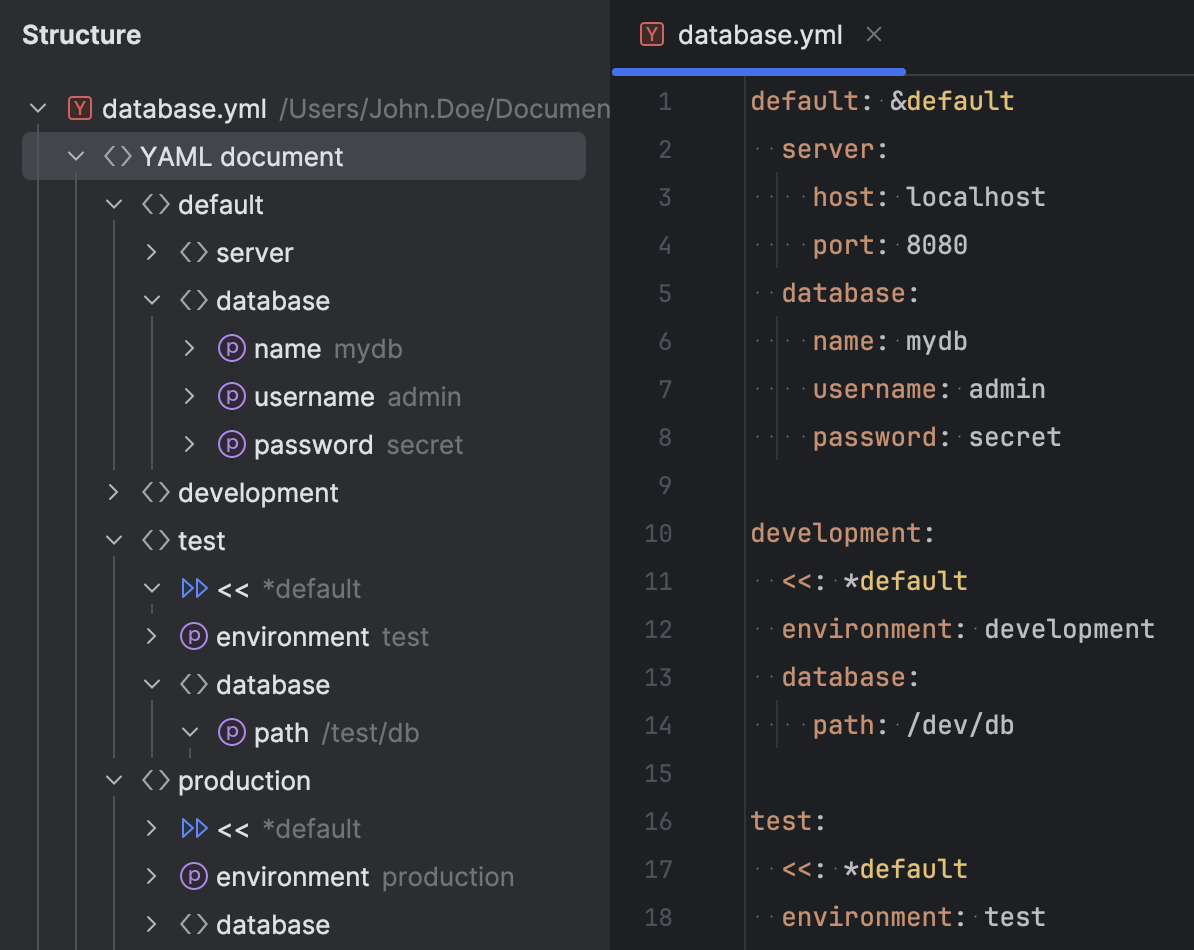Click line number 10 in the editor gutter
Screen dimensions: 1194x950
tap(658, 533)
